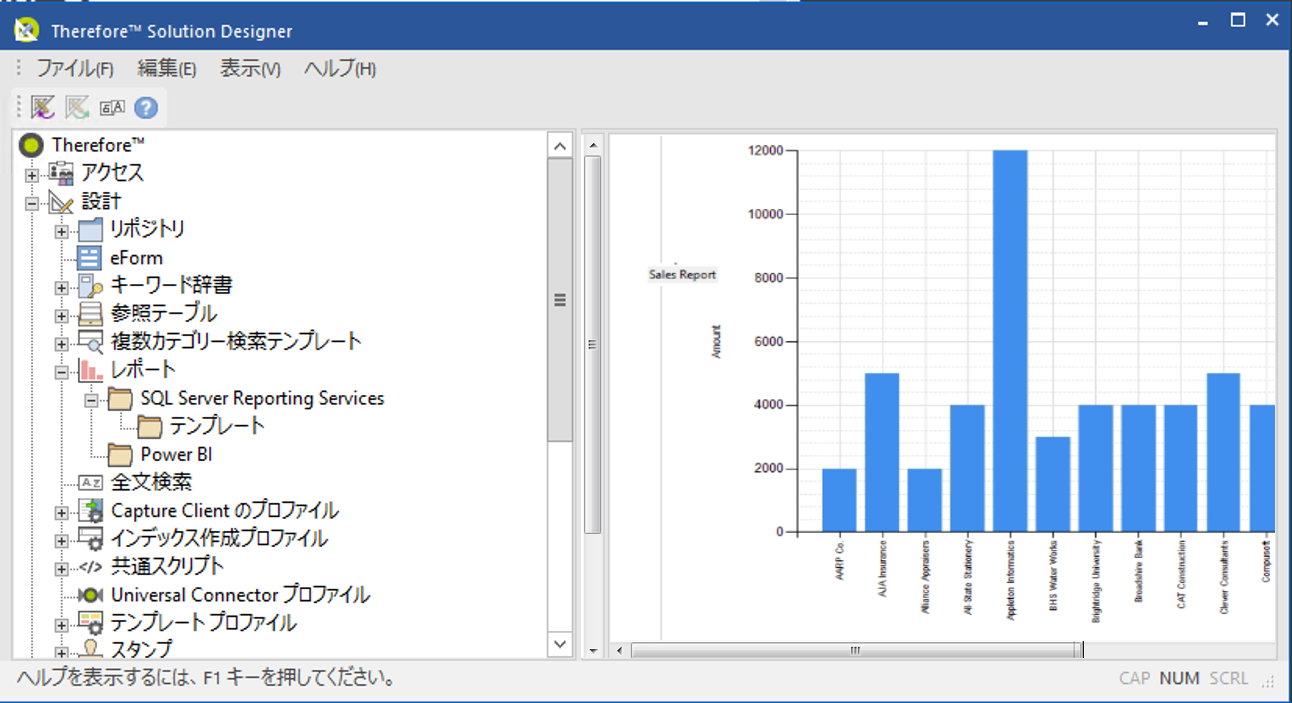
Task: Click the tree scrollbar down arrow
Action: pyautogui.click(x=560, y=644)
